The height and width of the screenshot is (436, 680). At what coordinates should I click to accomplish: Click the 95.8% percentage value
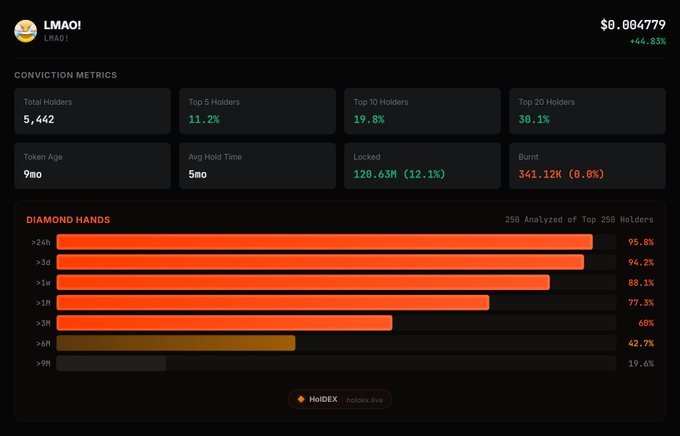coord(641,242)
